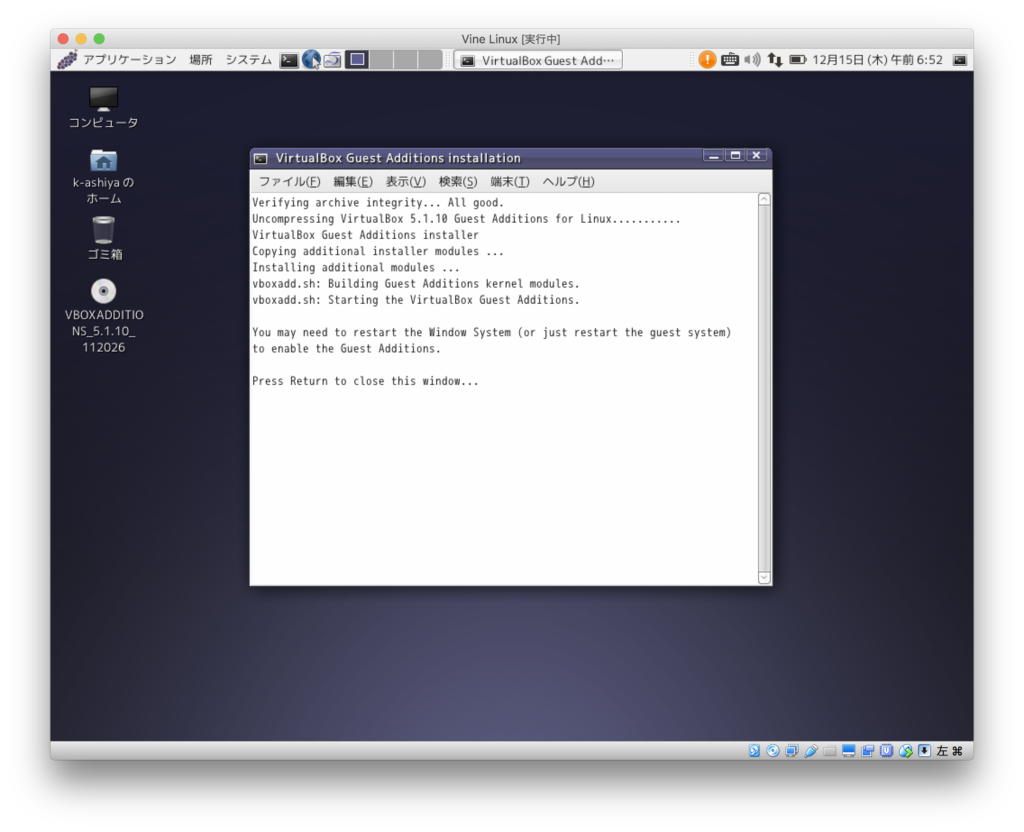Click the 'VirtualBox Guest Additions installer' line
This screenshot has height=832, width=1024.
click(x=366, y=235)
